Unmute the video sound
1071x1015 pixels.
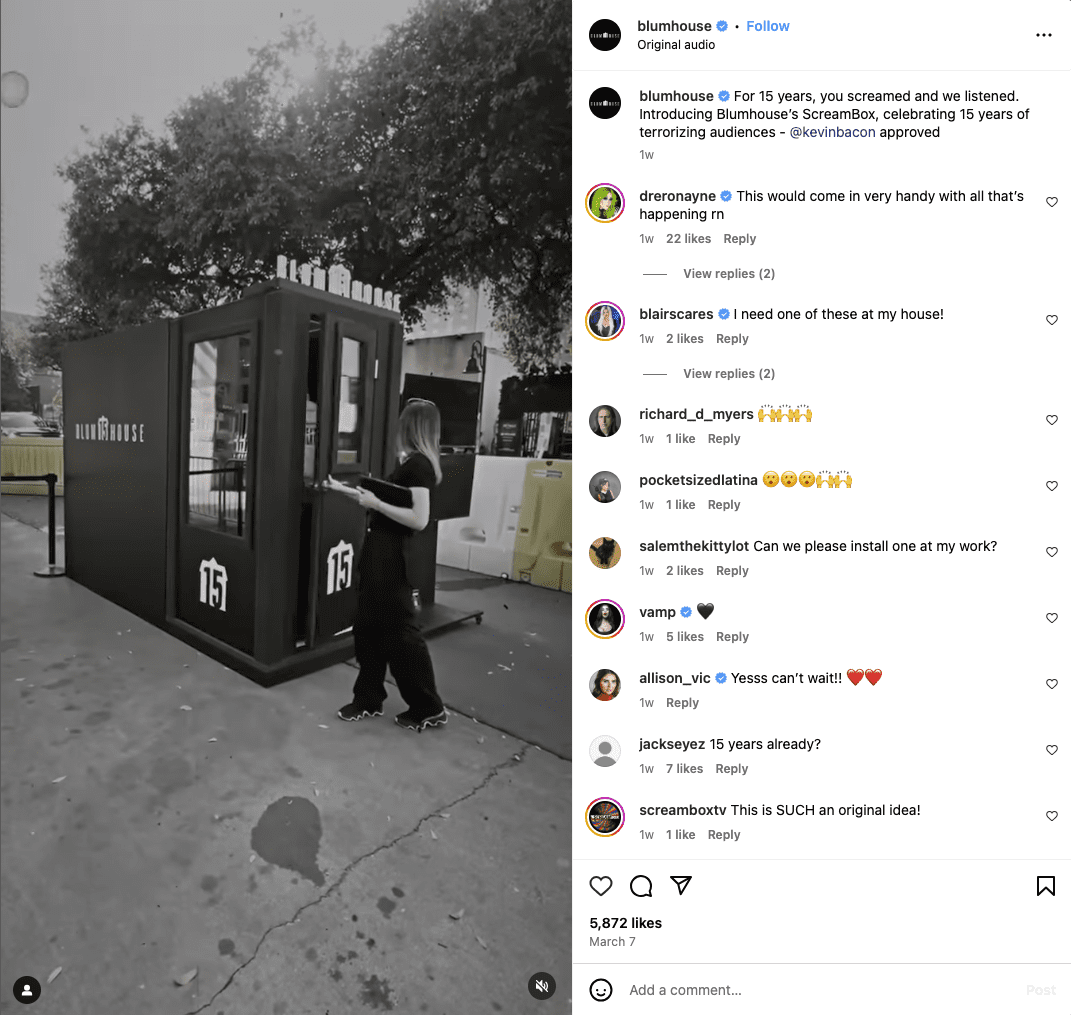point(542,986)
